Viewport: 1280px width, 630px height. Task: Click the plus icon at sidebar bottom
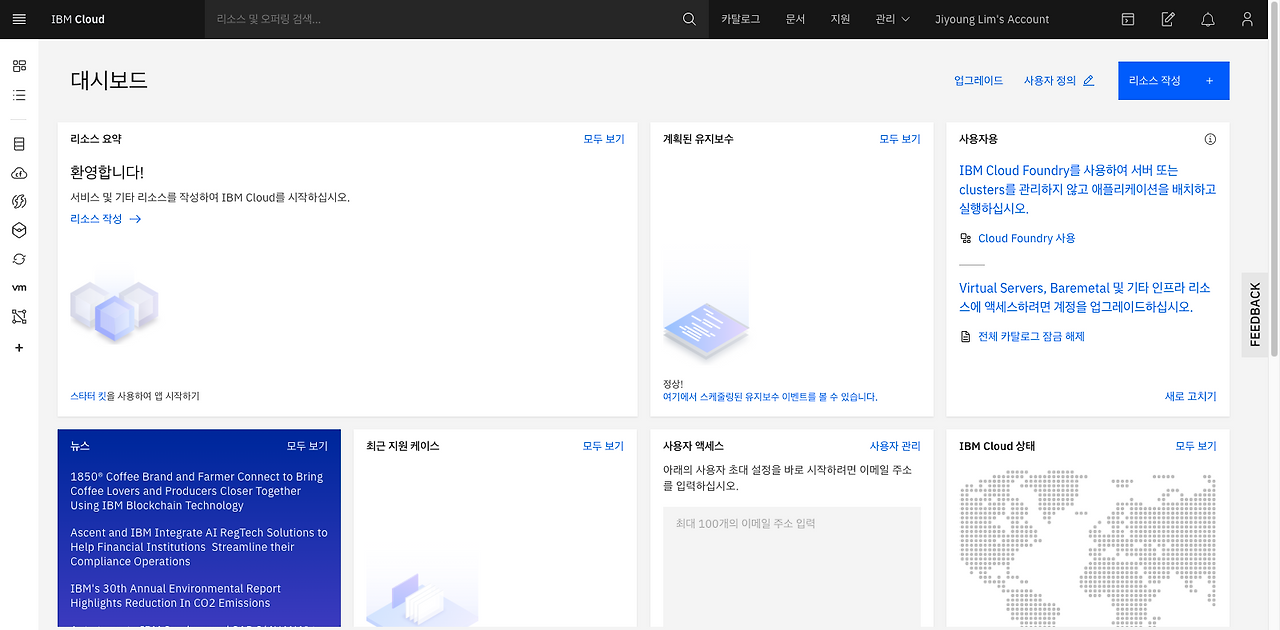point(18,347)
